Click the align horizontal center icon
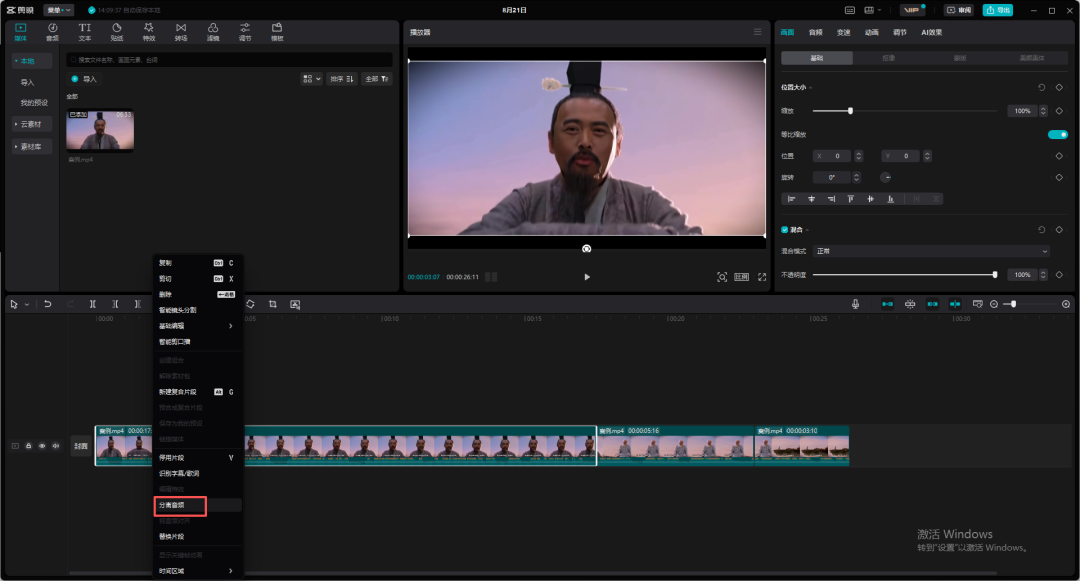 pyautogui.click(x=811, y=199)
